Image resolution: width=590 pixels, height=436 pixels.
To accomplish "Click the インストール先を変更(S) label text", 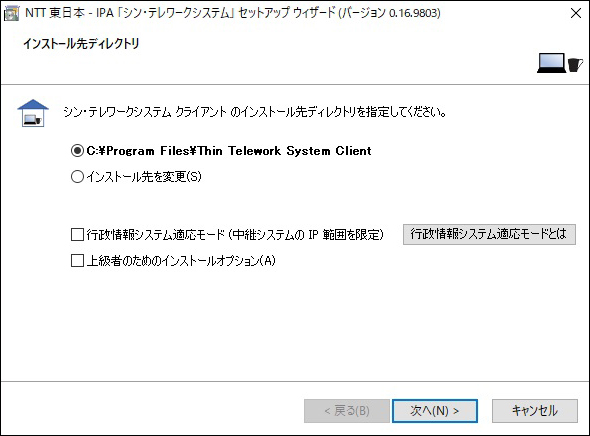I will [144, 177].
